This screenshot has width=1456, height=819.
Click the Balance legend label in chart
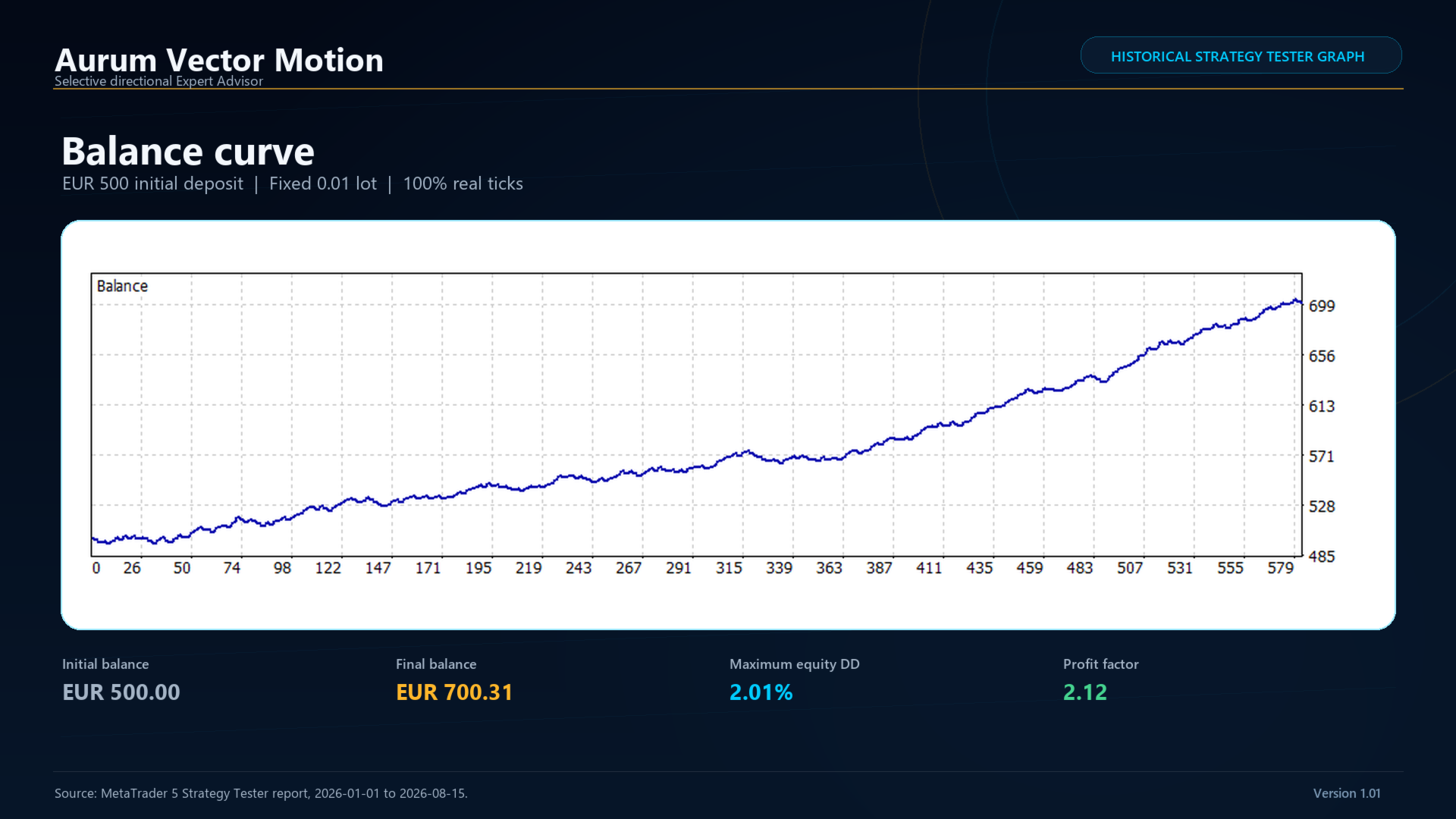122,286
